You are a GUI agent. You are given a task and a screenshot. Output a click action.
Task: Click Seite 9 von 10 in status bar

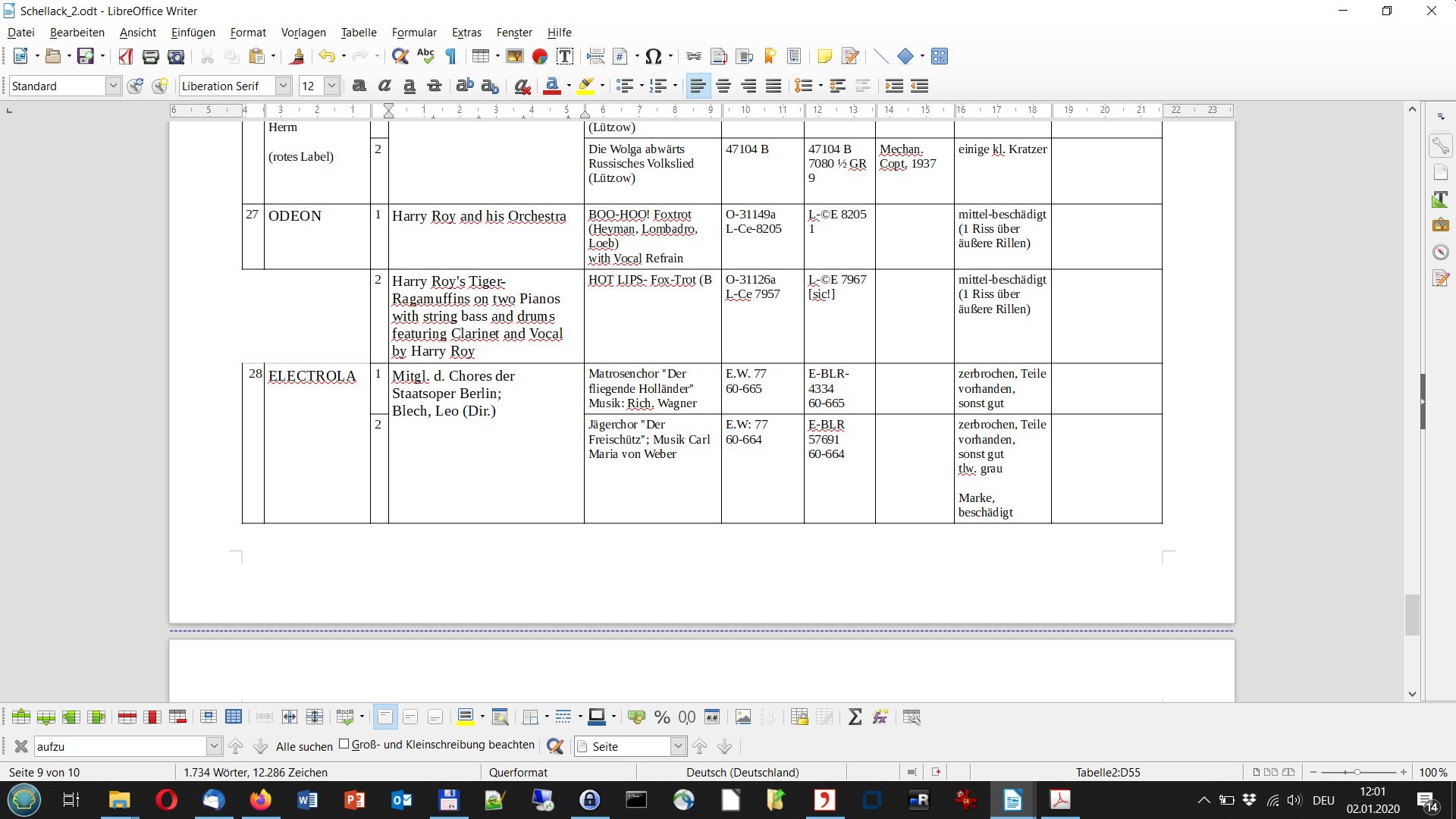point(44,772)
